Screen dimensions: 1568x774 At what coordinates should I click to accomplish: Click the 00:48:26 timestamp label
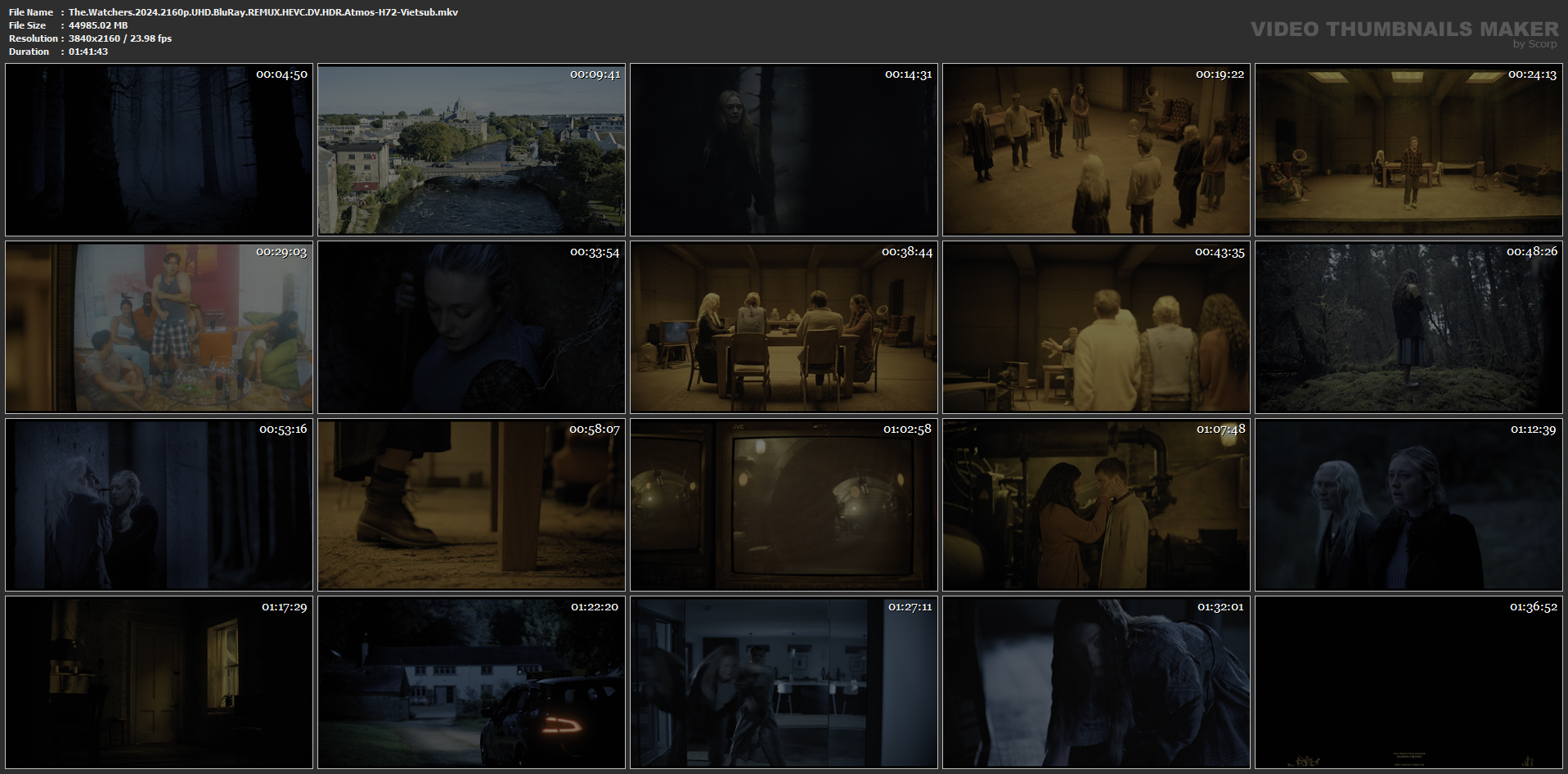pos(1532,252)
